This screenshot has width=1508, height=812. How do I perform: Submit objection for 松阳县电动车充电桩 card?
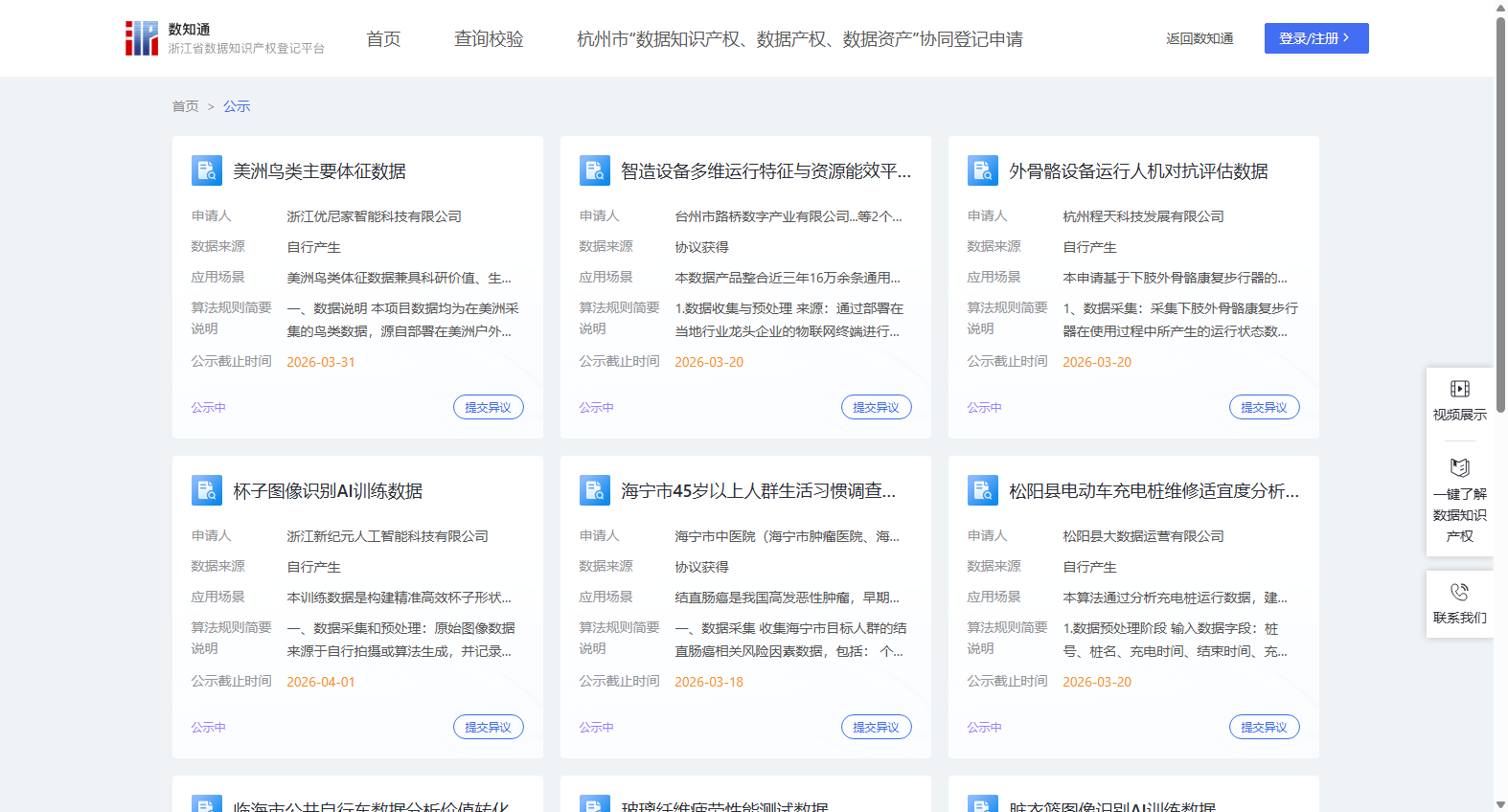(x=1265, y=727)
